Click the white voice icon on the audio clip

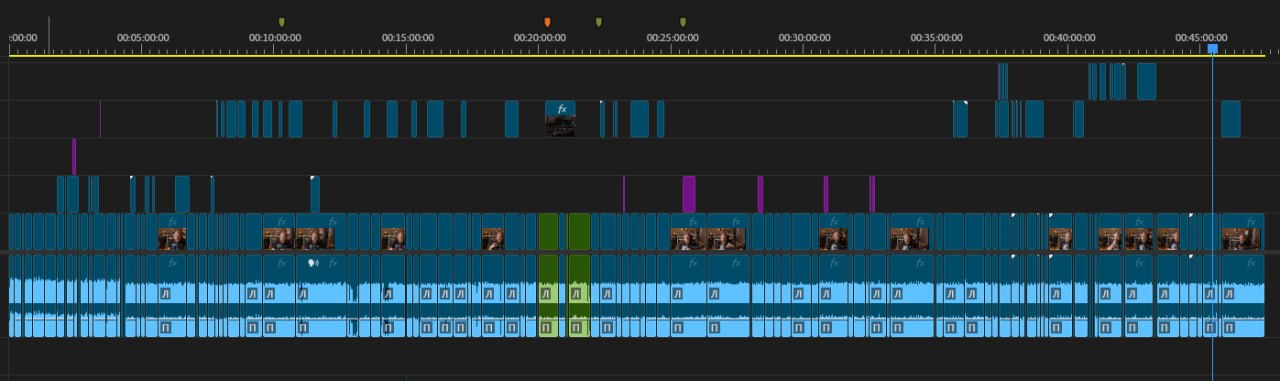[x=312, y=263]
